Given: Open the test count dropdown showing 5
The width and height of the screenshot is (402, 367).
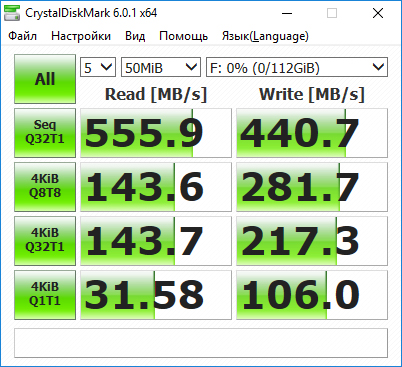Looking at the screenshot, I should point(98,67).
